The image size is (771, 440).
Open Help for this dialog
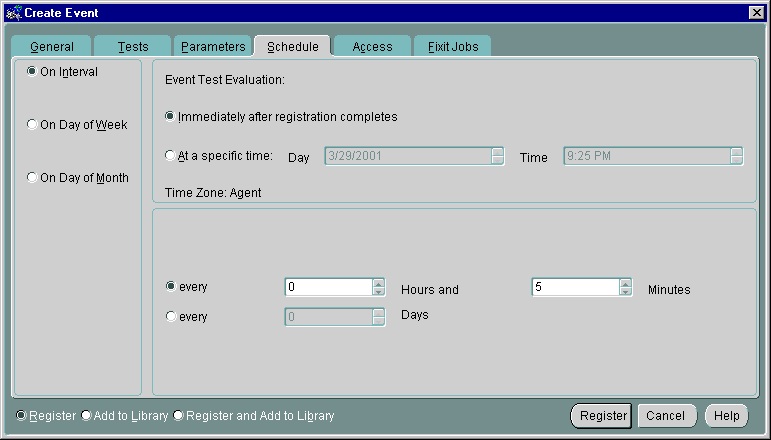tap(726, 415)
